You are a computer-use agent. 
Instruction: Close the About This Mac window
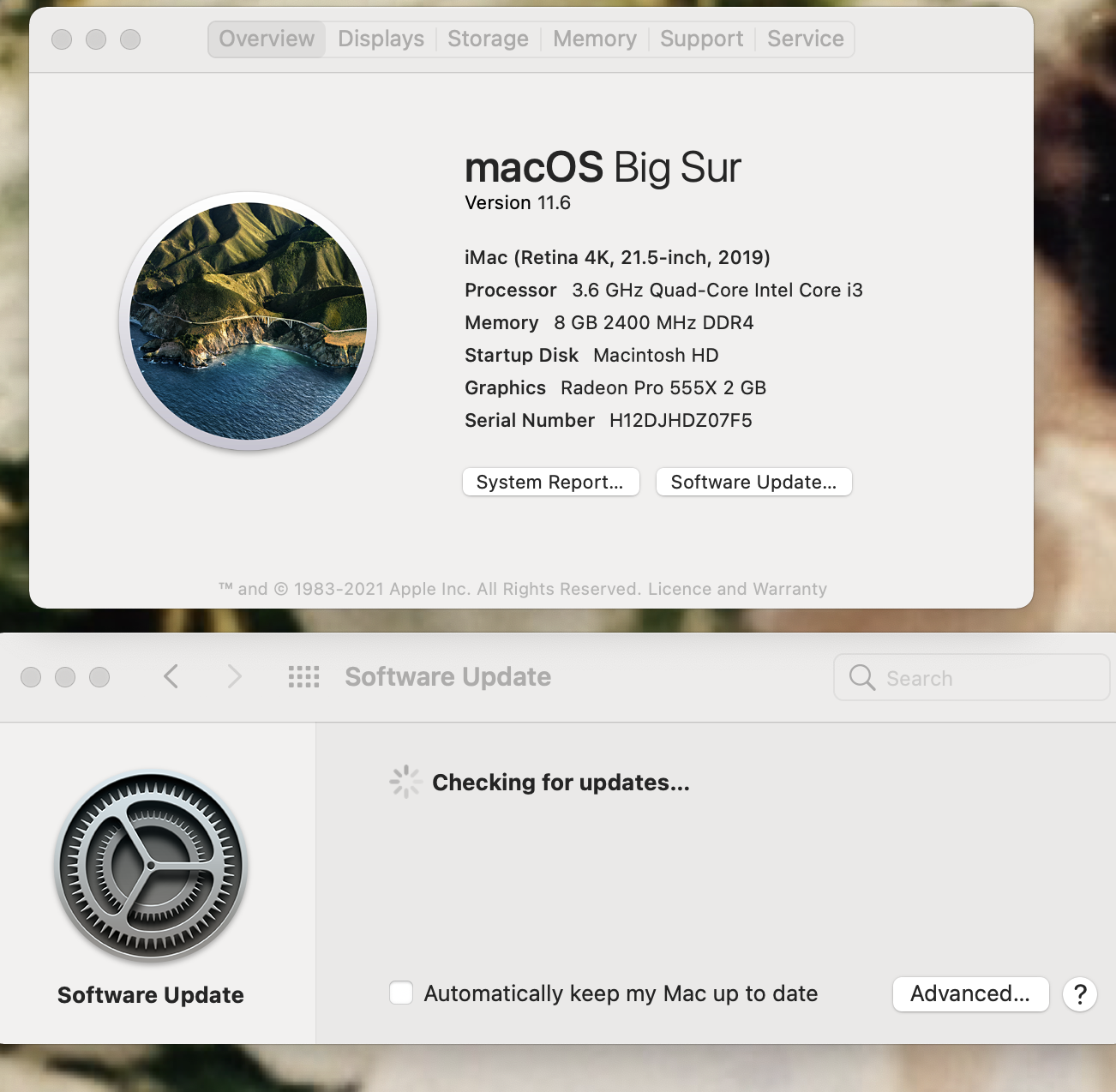click(x=62, y=39)
